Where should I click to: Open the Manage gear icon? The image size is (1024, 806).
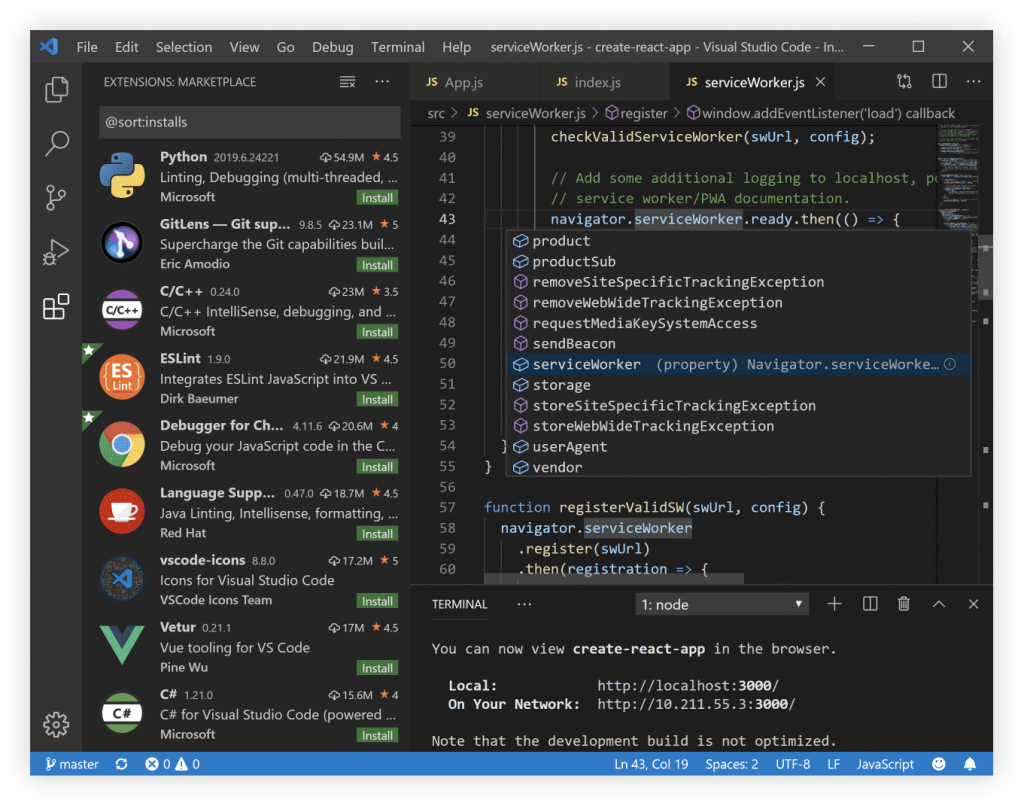(56, 724)
